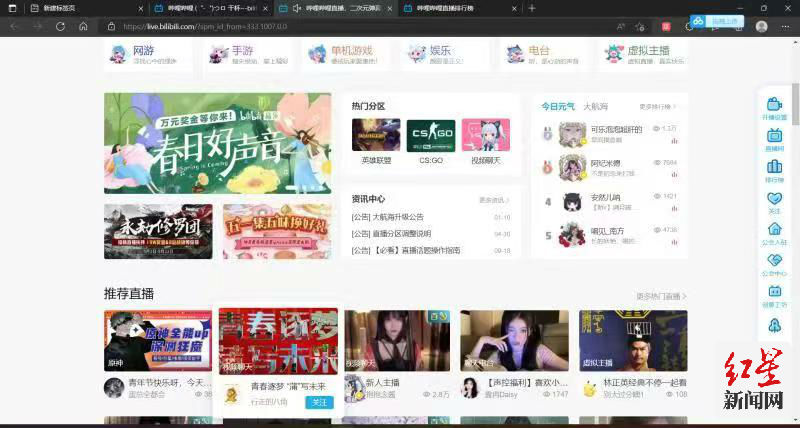Click the 网游 category mascot icon
This screenshot has width=800, height=428.
click(118, 54)
